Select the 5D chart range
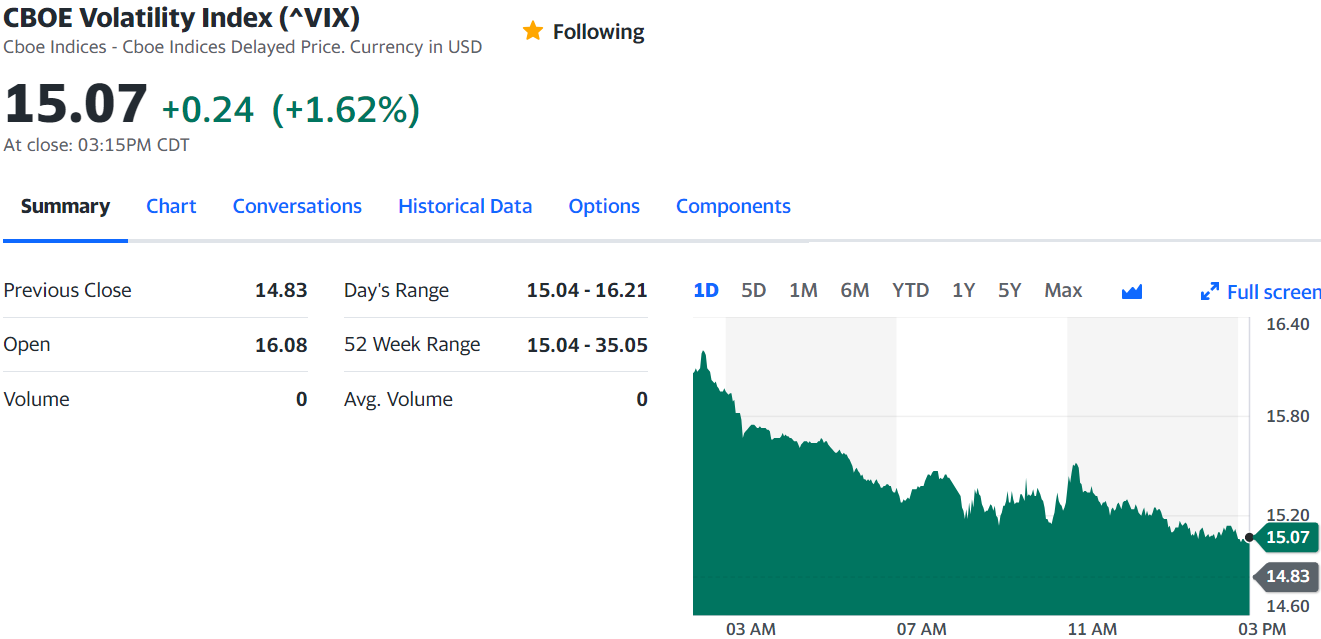This screenshot has width=1321, height=639. coord(753,290)
